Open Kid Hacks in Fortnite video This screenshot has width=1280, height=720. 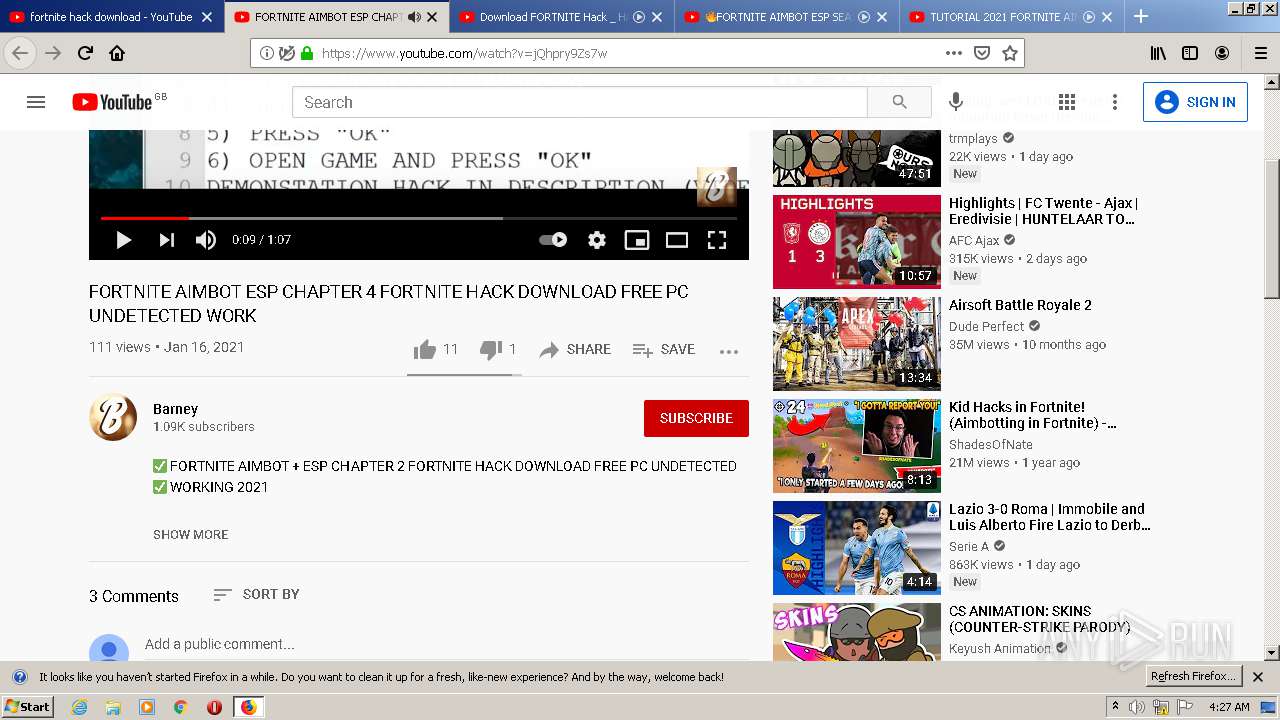click(1032, 415)
